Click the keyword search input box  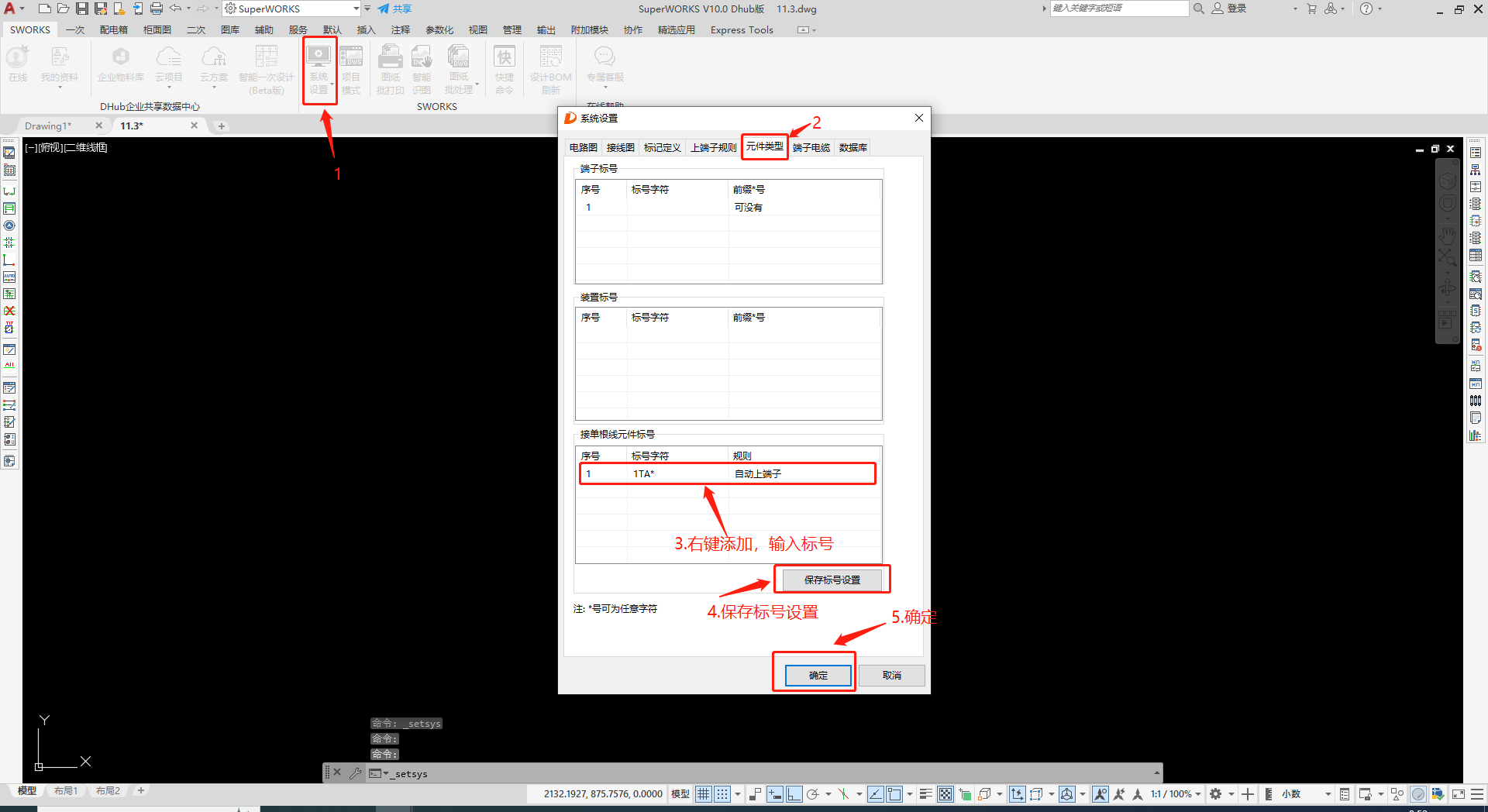point(1119,9)
